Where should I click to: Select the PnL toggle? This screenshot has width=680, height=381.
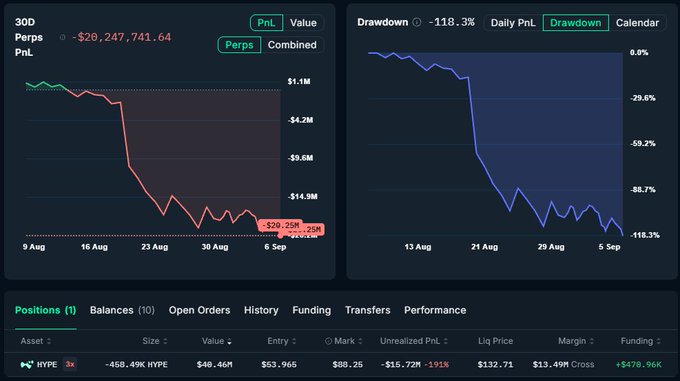(x=266, y=23)
